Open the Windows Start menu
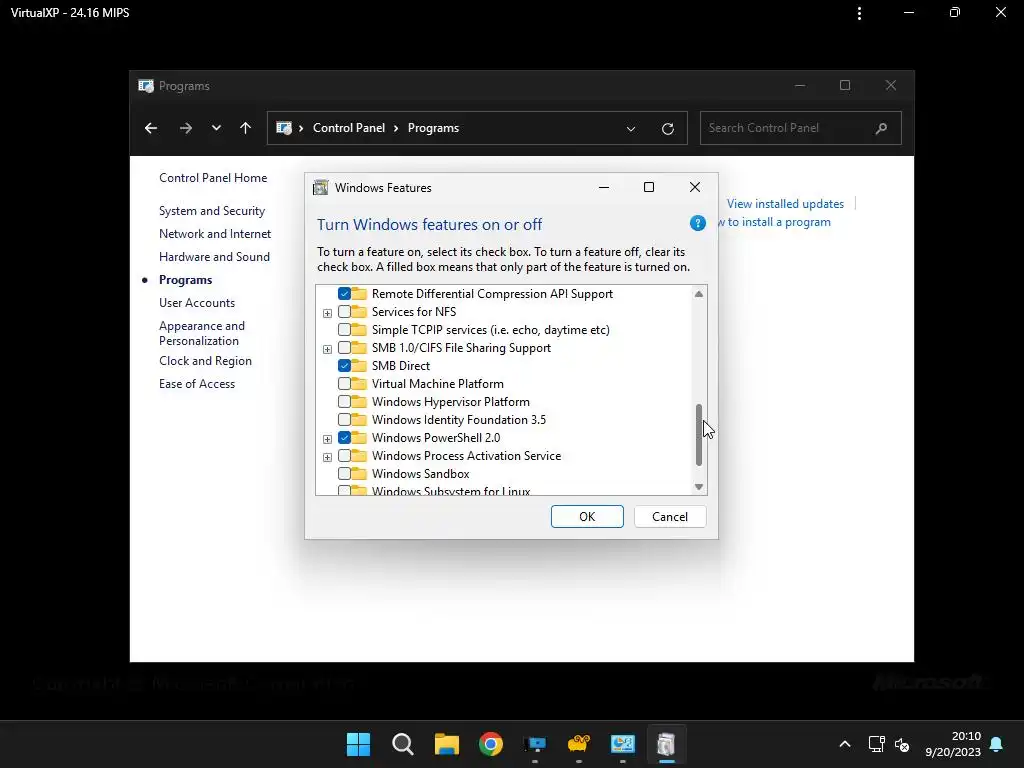This screenshot has height=768, width=1024. click(359, 744)
